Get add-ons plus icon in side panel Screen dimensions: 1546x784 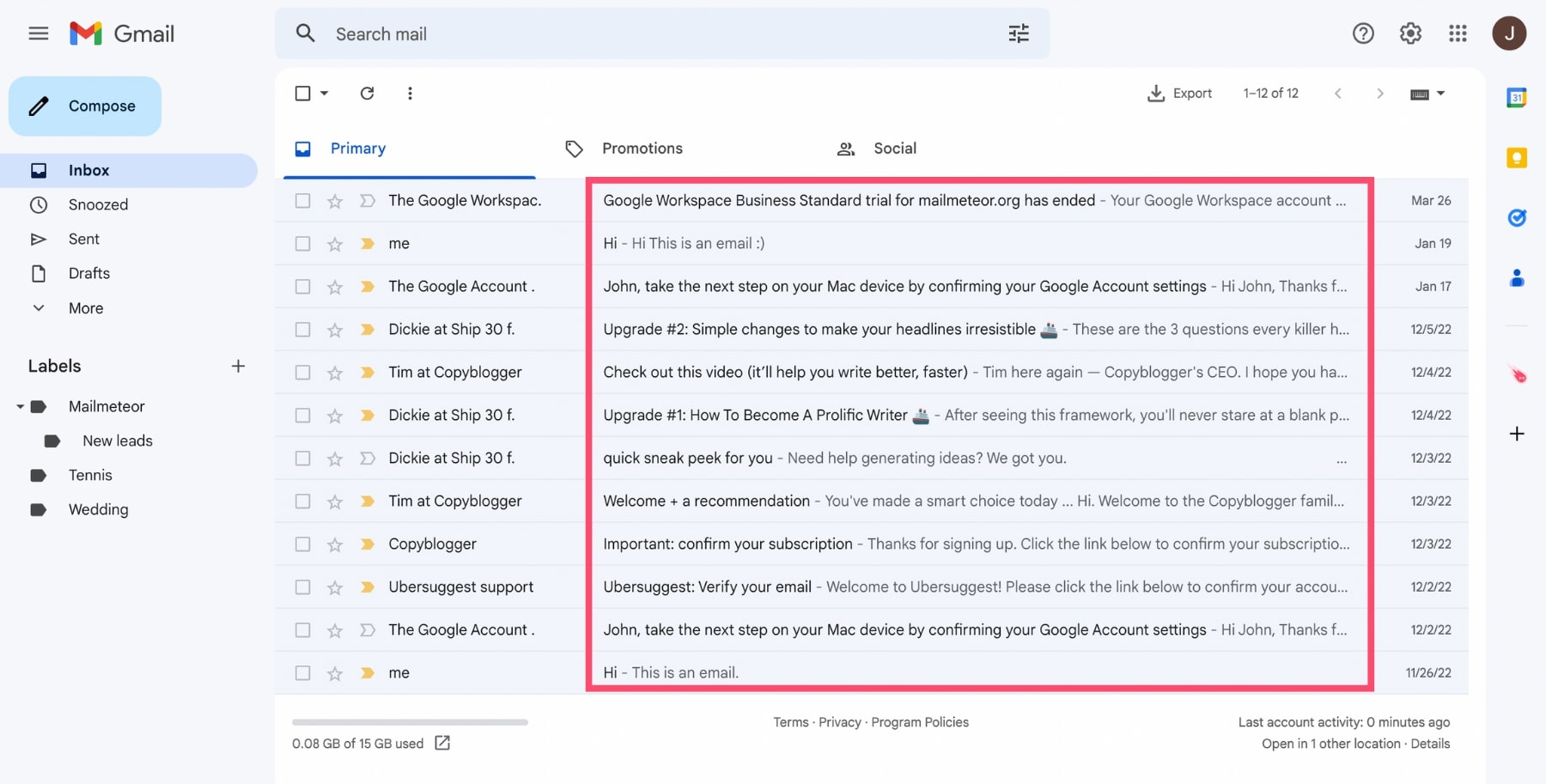pos(1517,434)
